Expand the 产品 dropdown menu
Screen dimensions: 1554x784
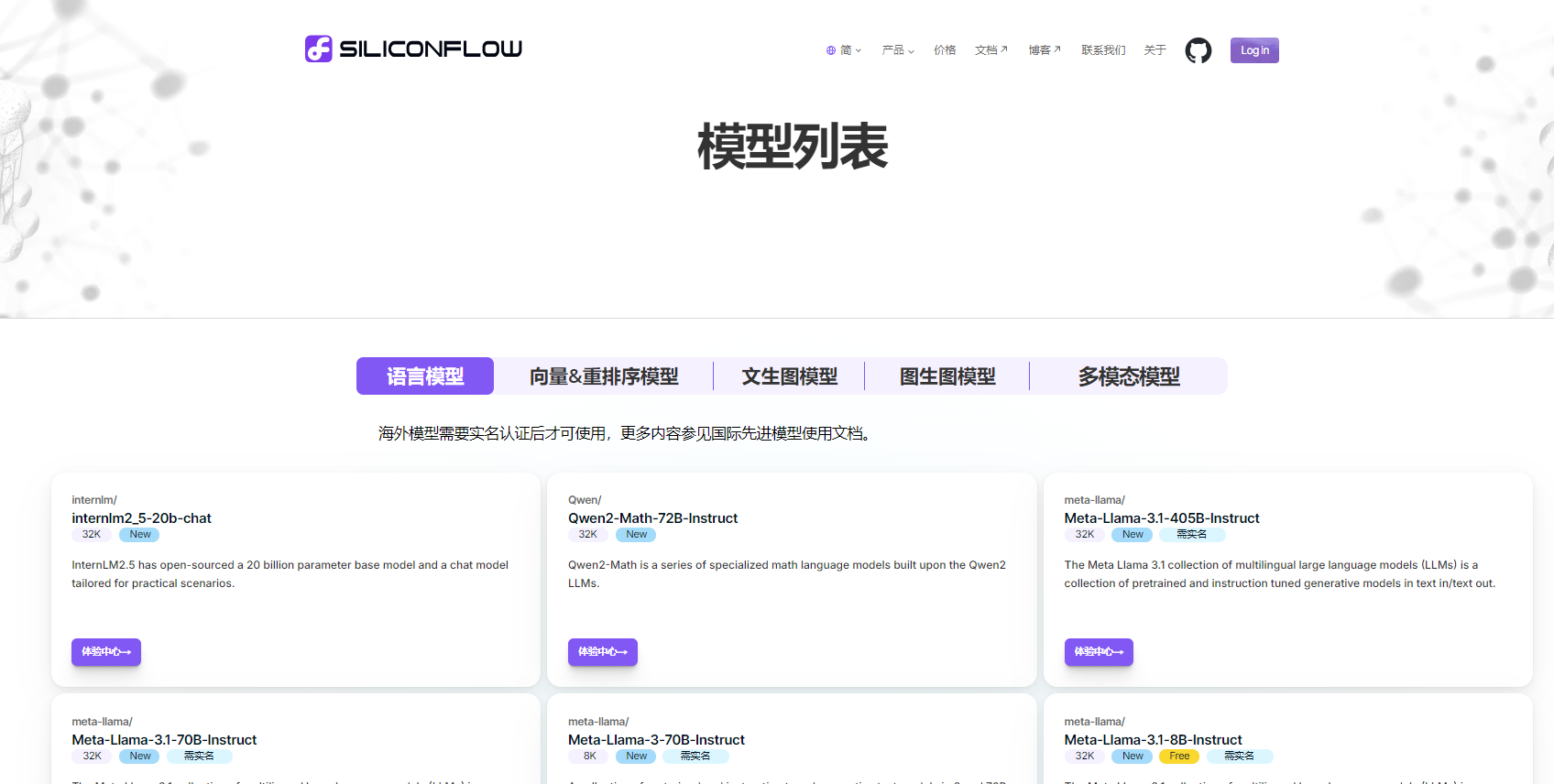click(x=898, y=50)
